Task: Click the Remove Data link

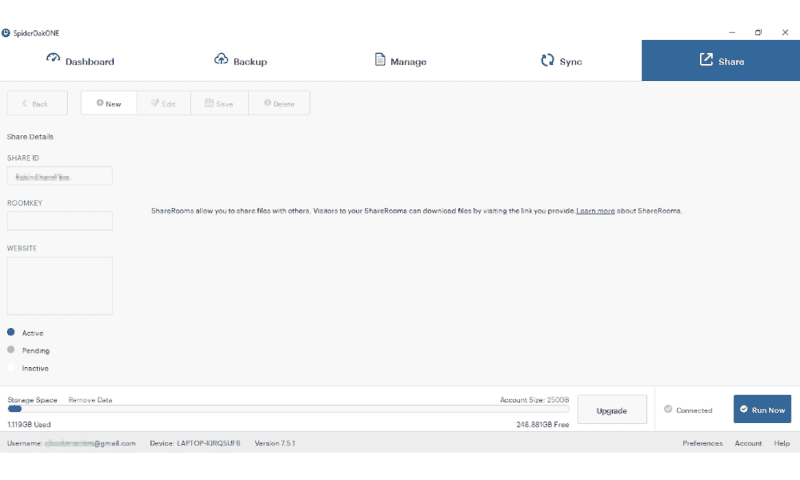Action: (x=90, y=400)
